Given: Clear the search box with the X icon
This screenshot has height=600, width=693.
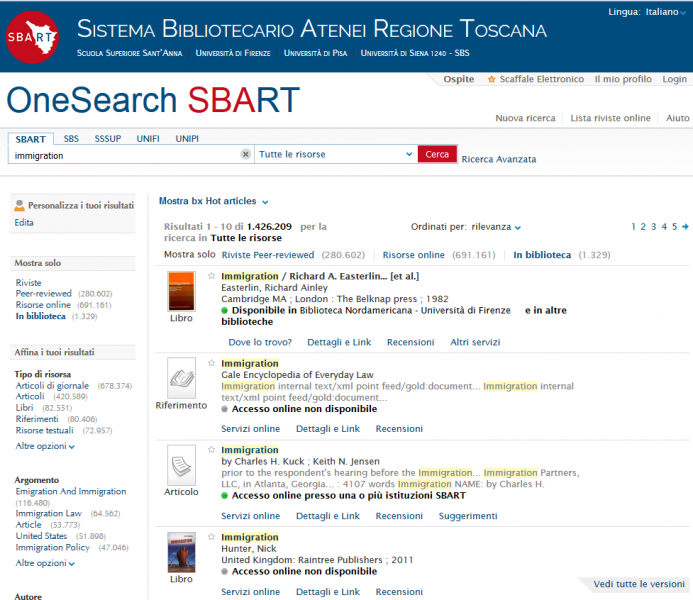Looking at the screenshot, I should coord(246,155).
